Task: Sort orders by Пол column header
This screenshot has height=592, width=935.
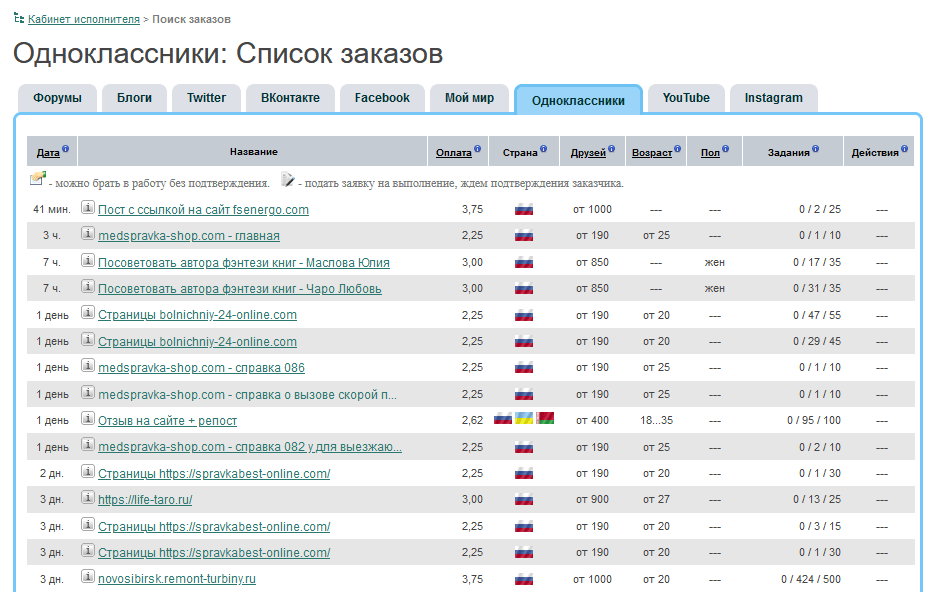Action: pyautogui.click(x=710, y=153)
